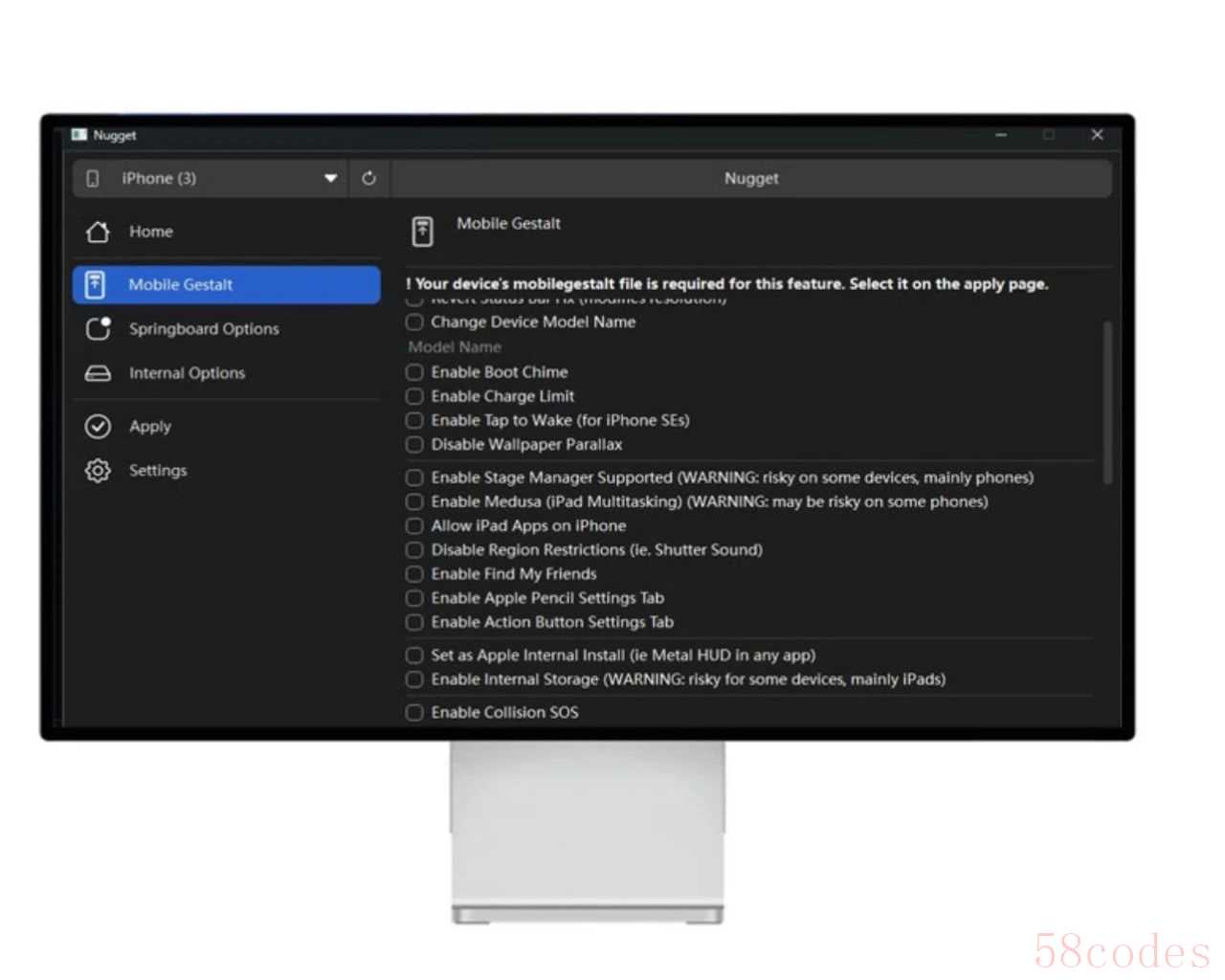Enable Change Device Model Name checkbox
Image resolution: width=1225 pixels, height=980 pixels.
point(414,323)
